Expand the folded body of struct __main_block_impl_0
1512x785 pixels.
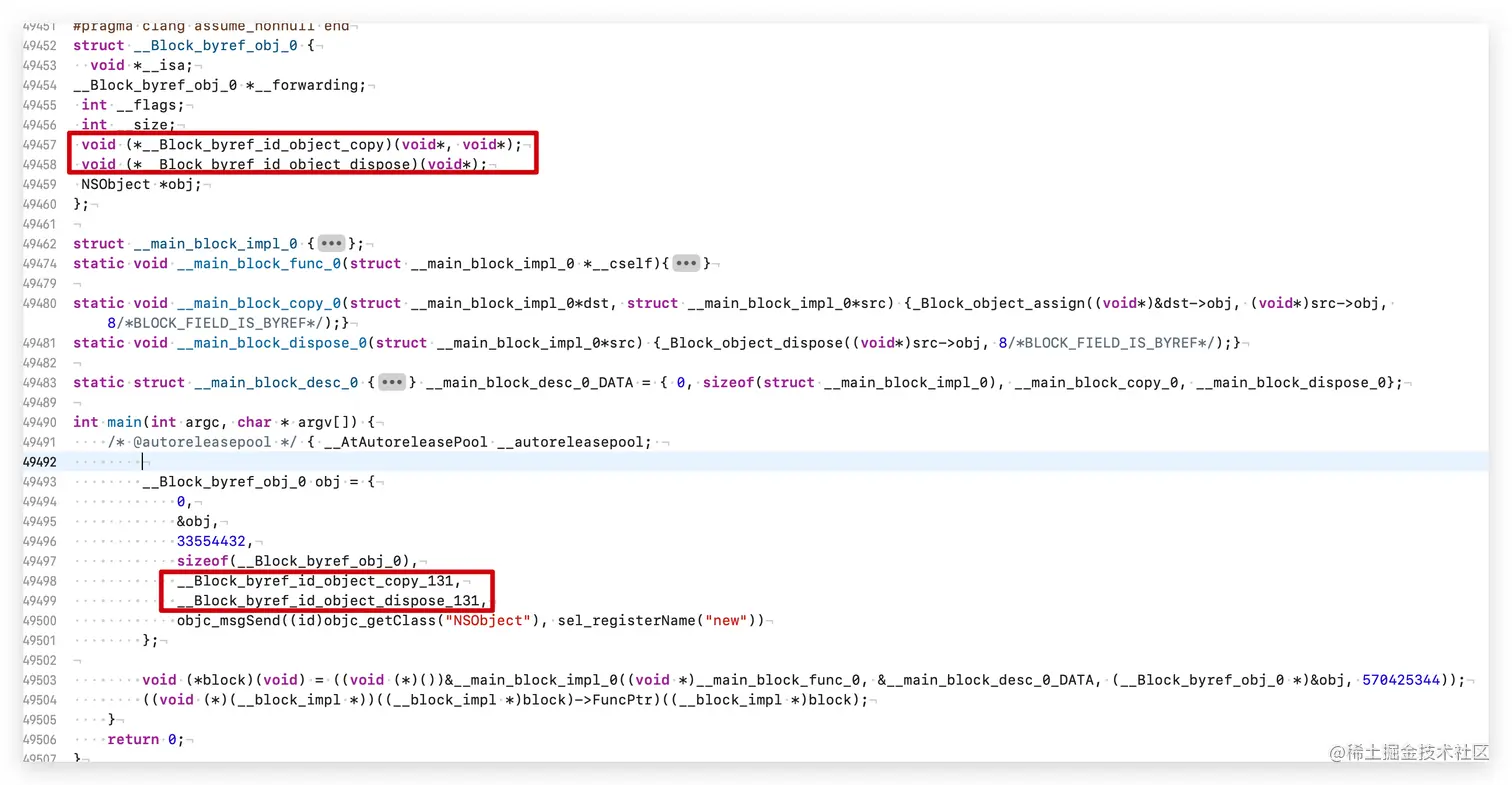pyautogui.click(x=332, y=244)
